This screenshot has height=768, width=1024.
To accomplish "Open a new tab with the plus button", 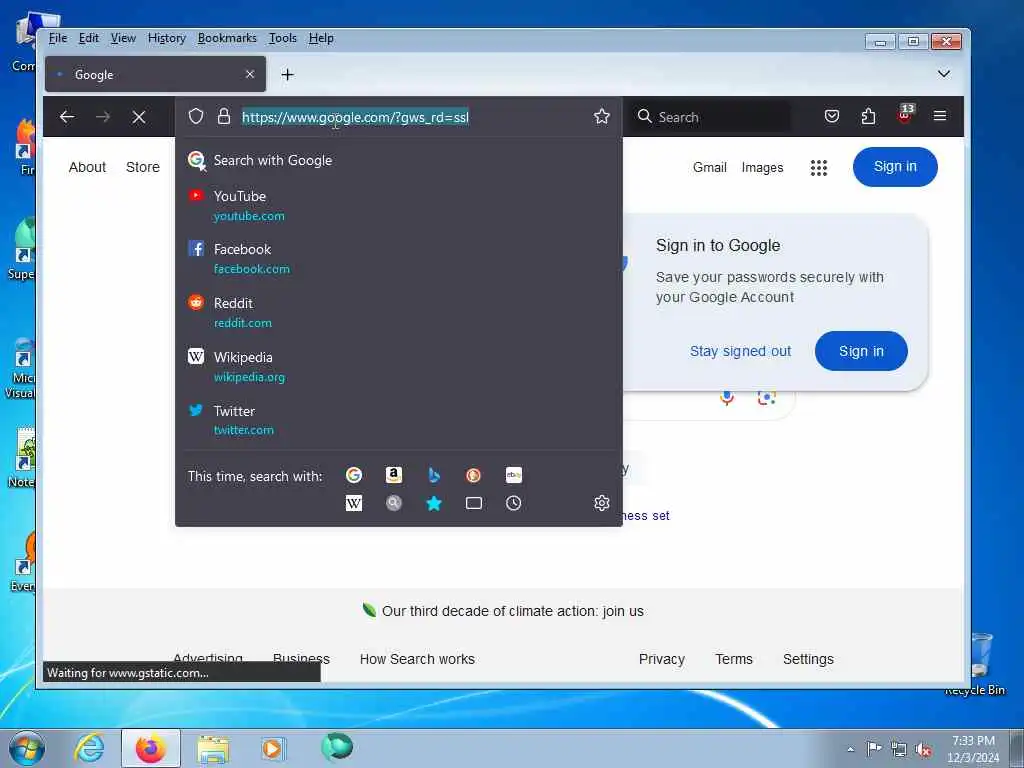I will click(x=287, y=74).
